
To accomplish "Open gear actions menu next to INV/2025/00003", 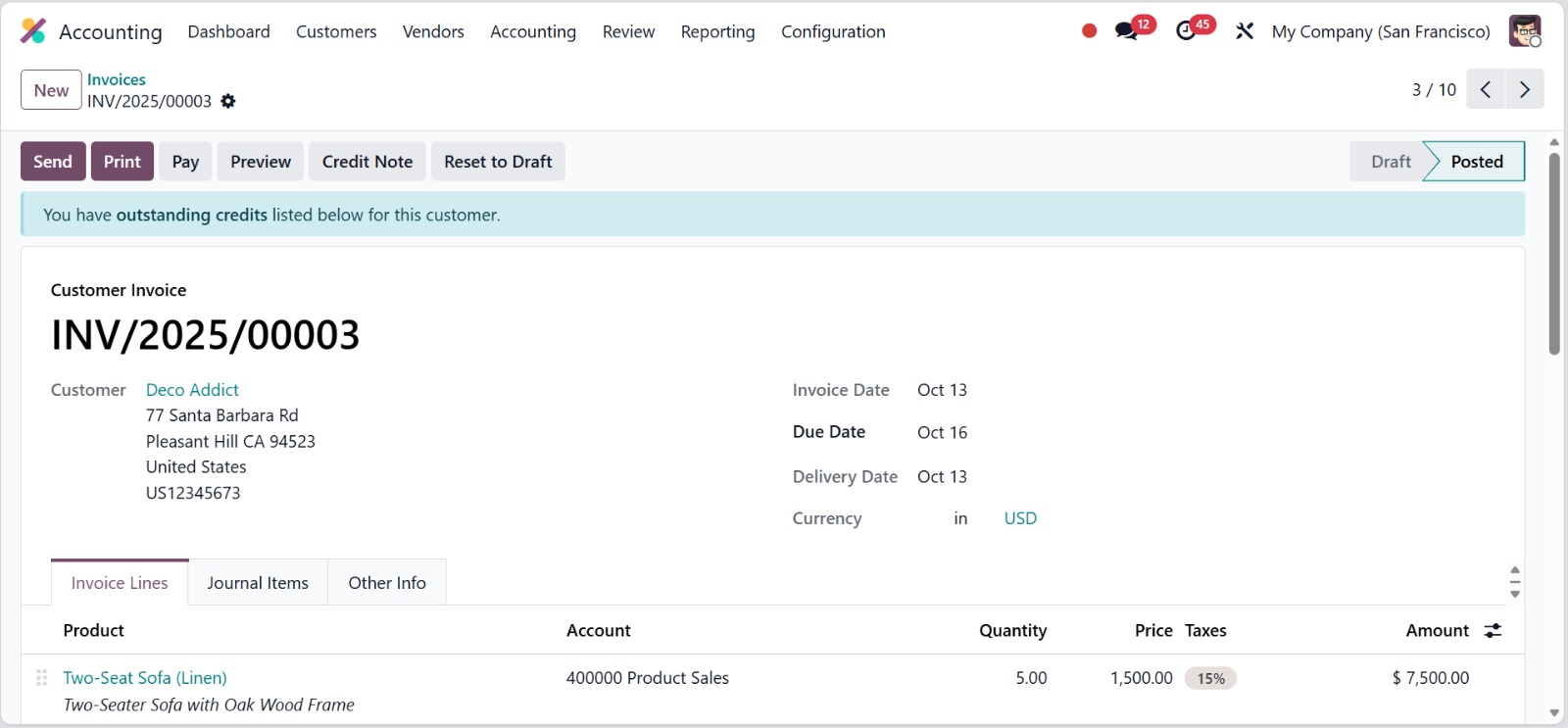I will pyautogui.click(x=228, y=101).
